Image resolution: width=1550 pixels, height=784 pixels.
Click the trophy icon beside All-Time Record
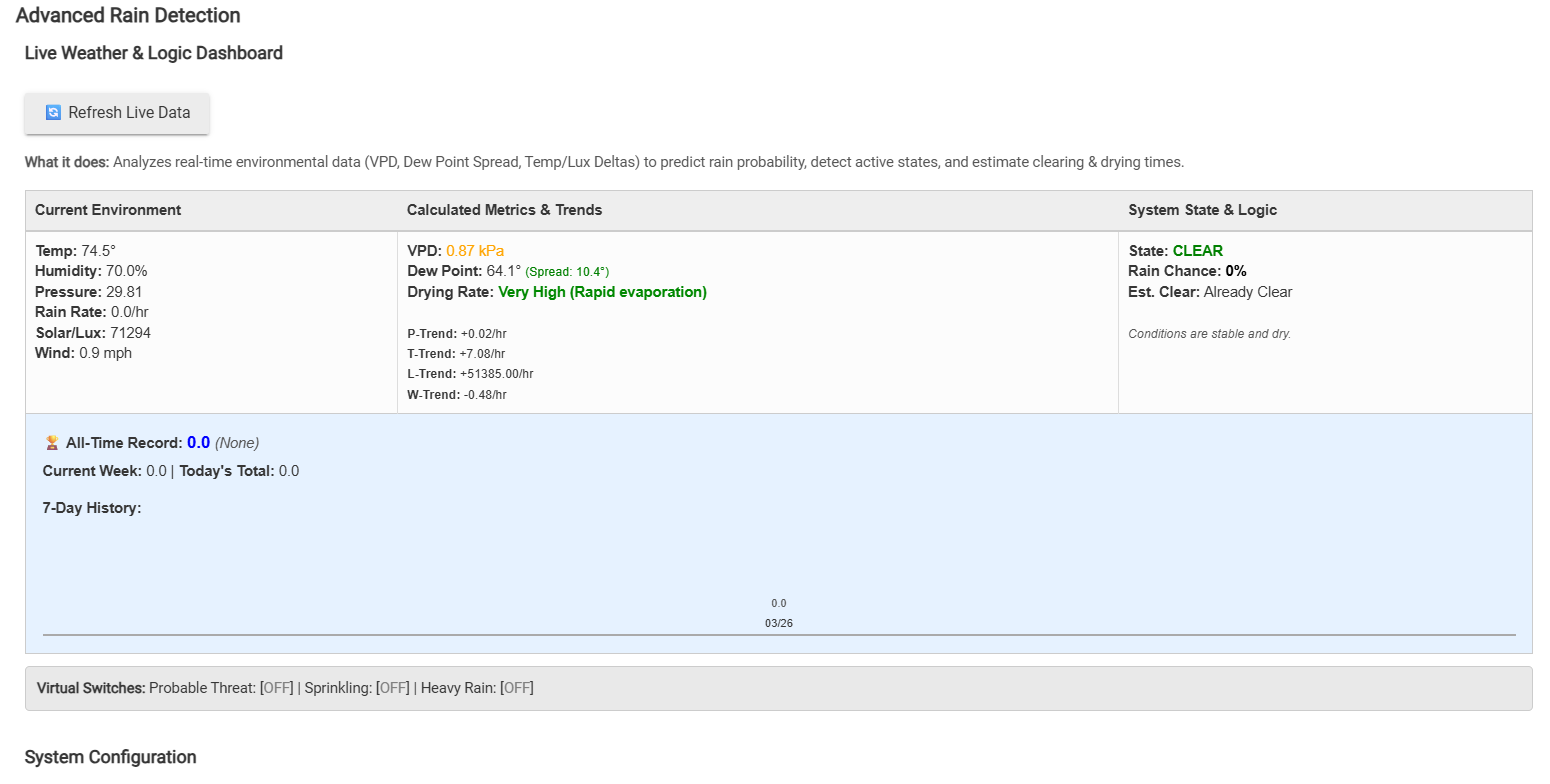[x=52, y=443]
